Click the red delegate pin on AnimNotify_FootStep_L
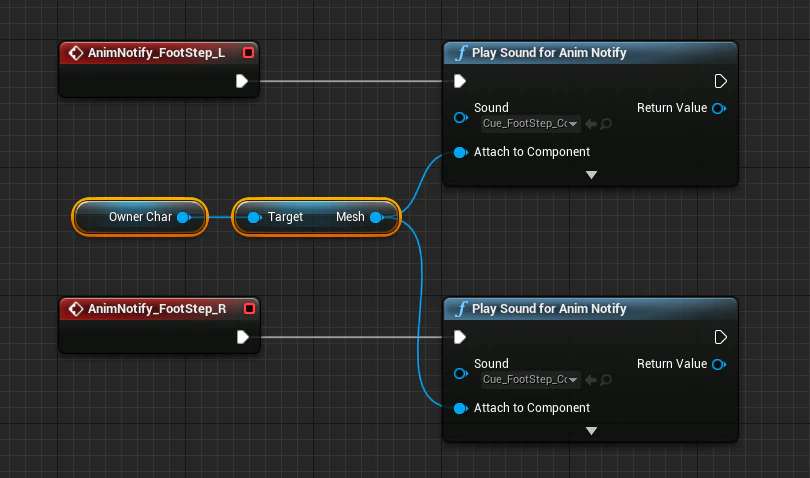 (248, 53)
